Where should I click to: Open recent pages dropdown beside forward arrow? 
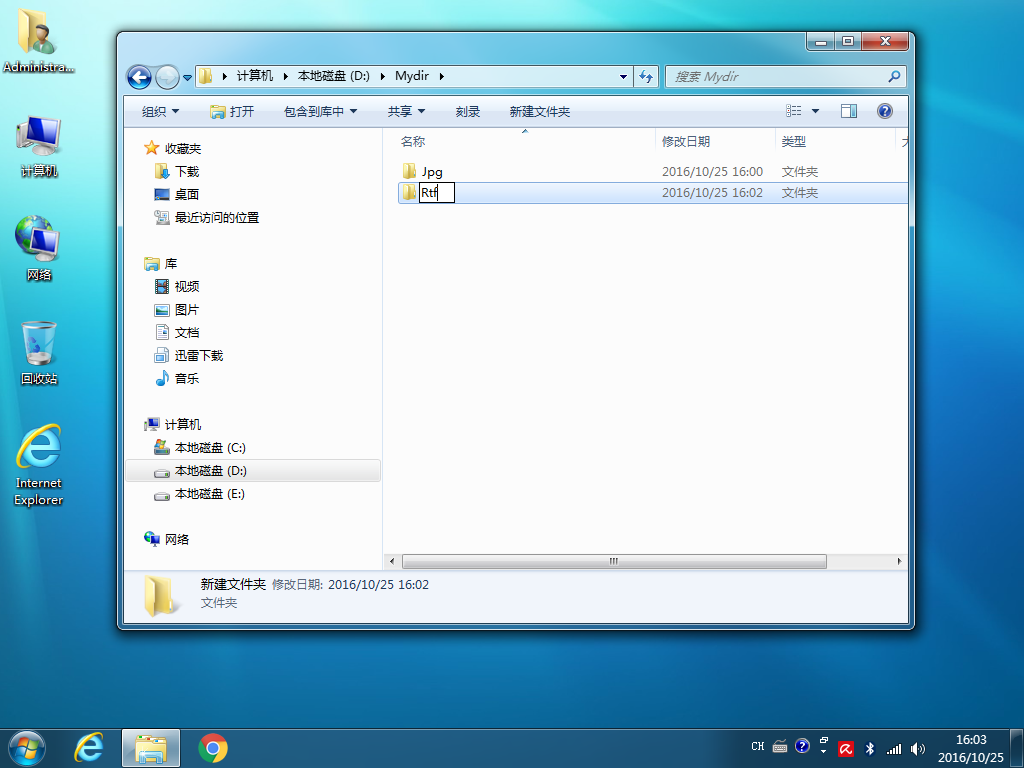coord(187,77)
